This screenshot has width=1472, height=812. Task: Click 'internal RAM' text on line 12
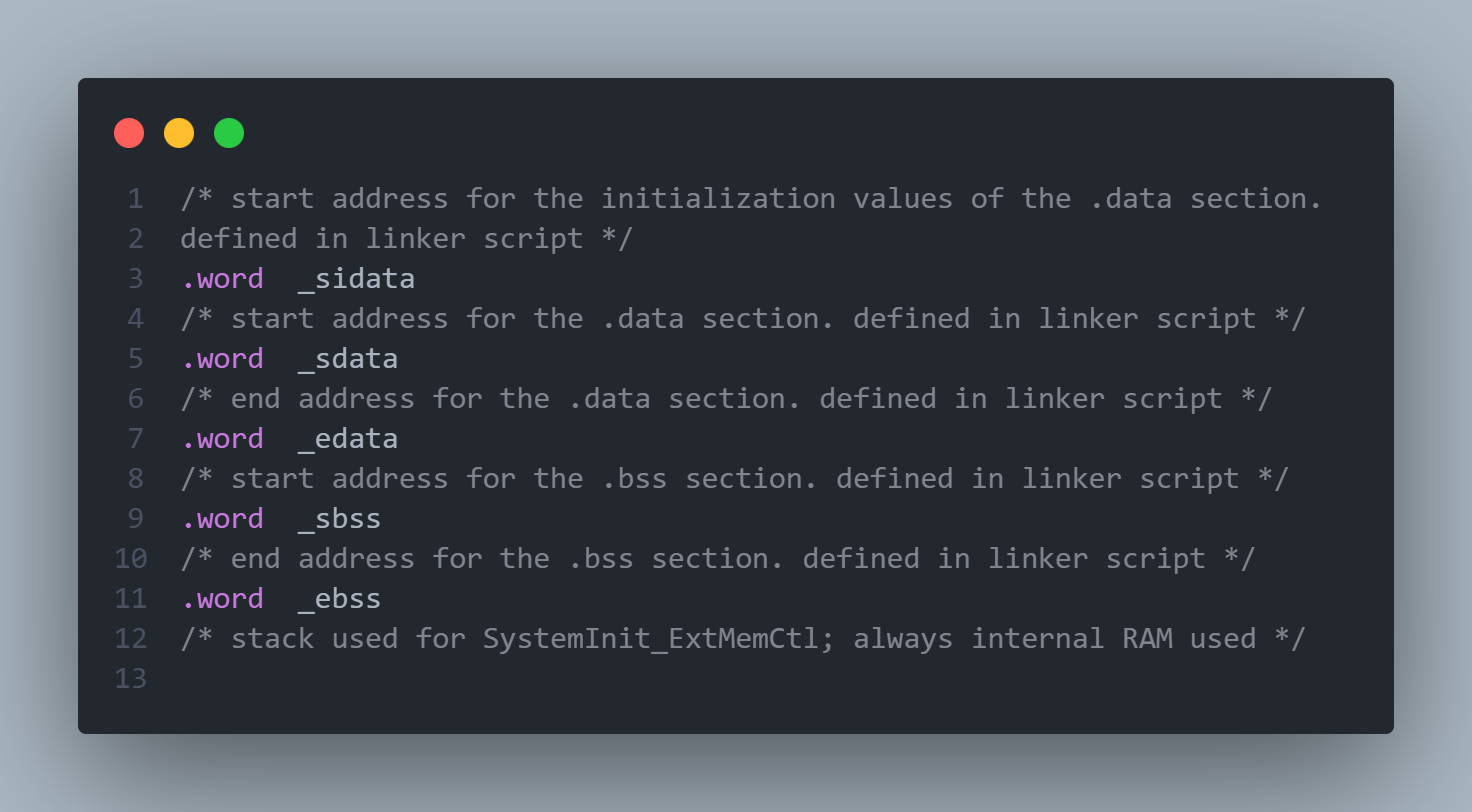[1071, 638]
